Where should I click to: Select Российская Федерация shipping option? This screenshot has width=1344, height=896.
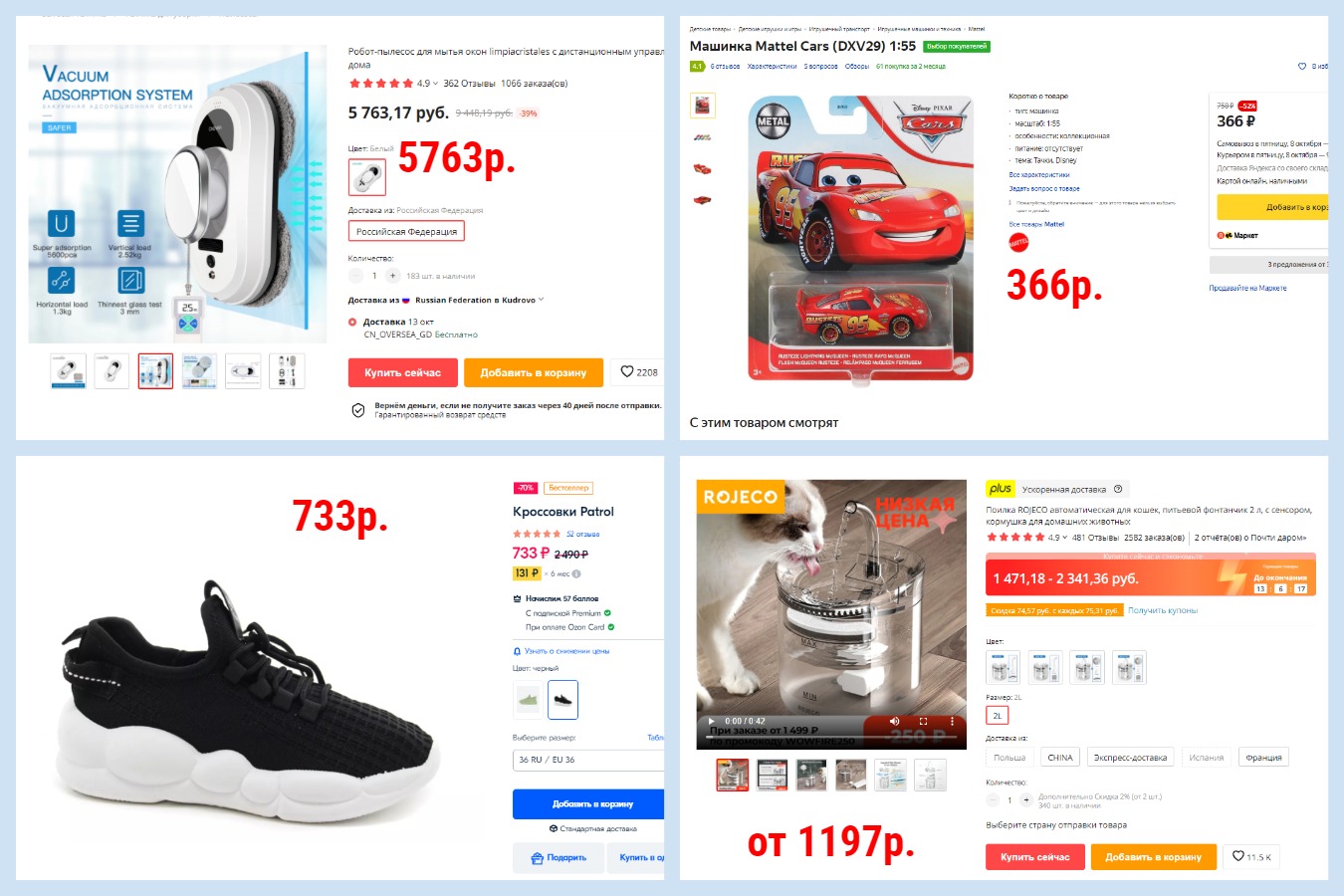click(x=406, y=231)
